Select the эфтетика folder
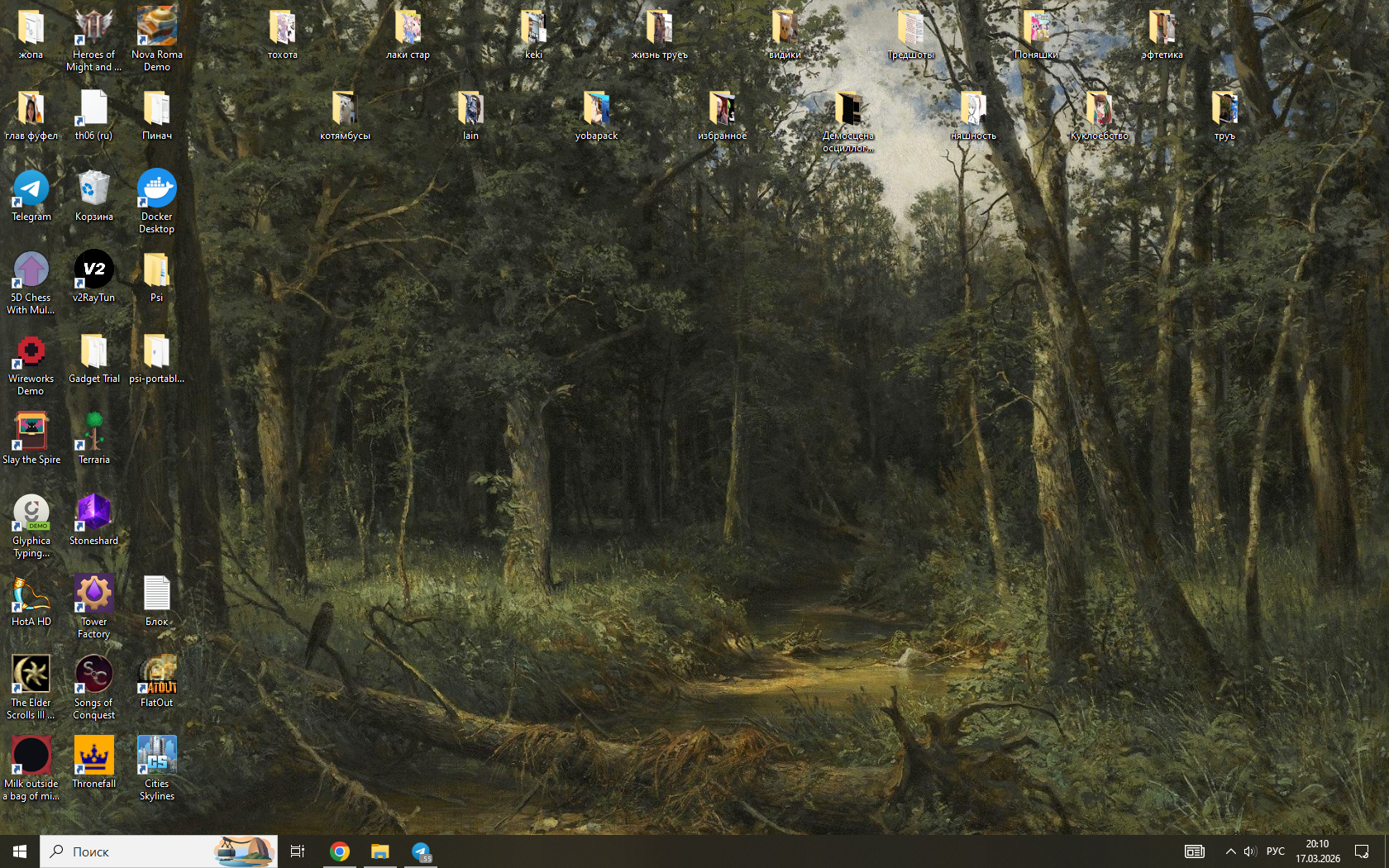Viewport: 1389px width, 868px height. pos(1162,34)
